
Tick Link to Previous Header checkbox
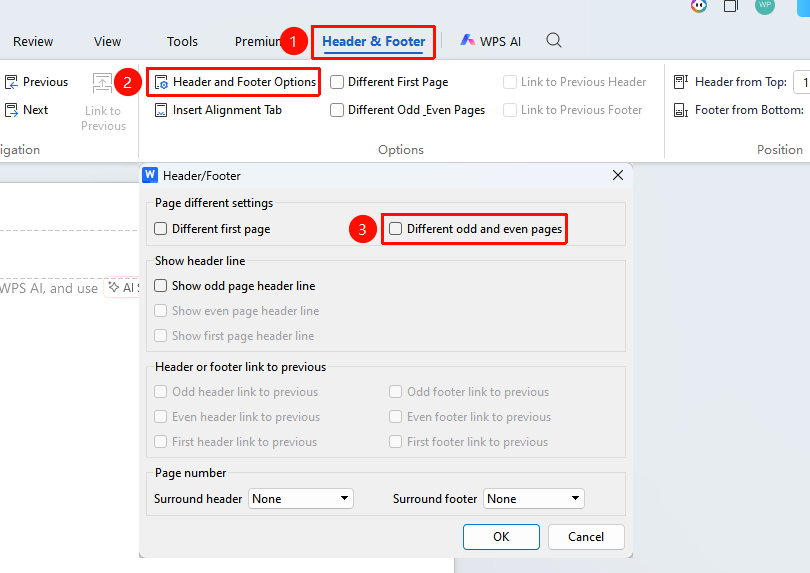pos(510,82)
